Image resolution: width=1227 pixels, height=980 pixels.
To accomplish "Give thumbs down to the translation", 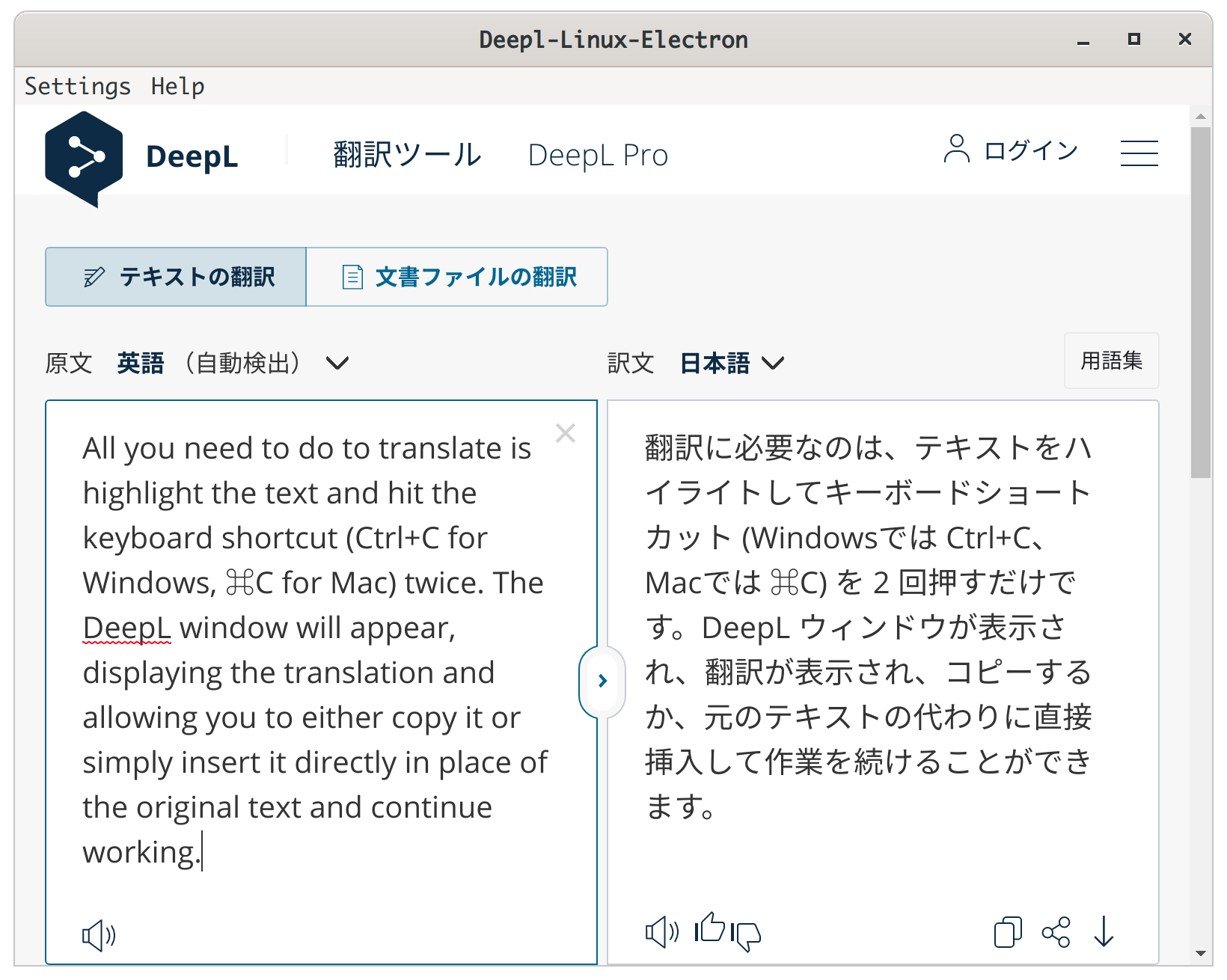I will pos(746,936).
